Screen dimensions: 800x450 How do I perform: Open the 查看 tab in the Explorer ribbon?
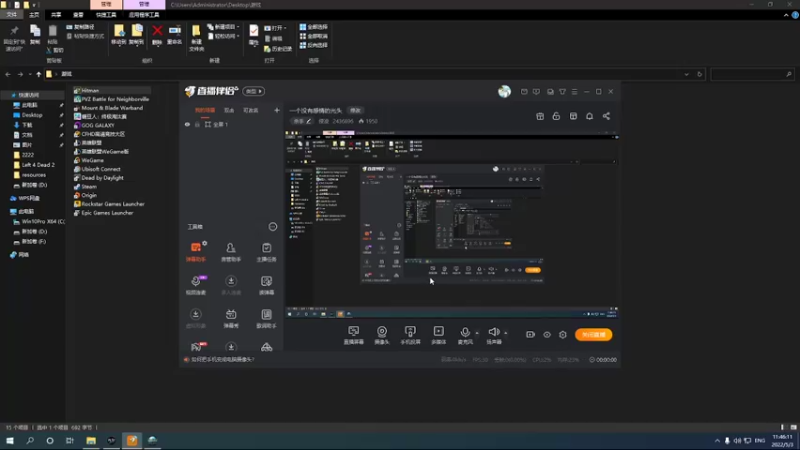78,15
